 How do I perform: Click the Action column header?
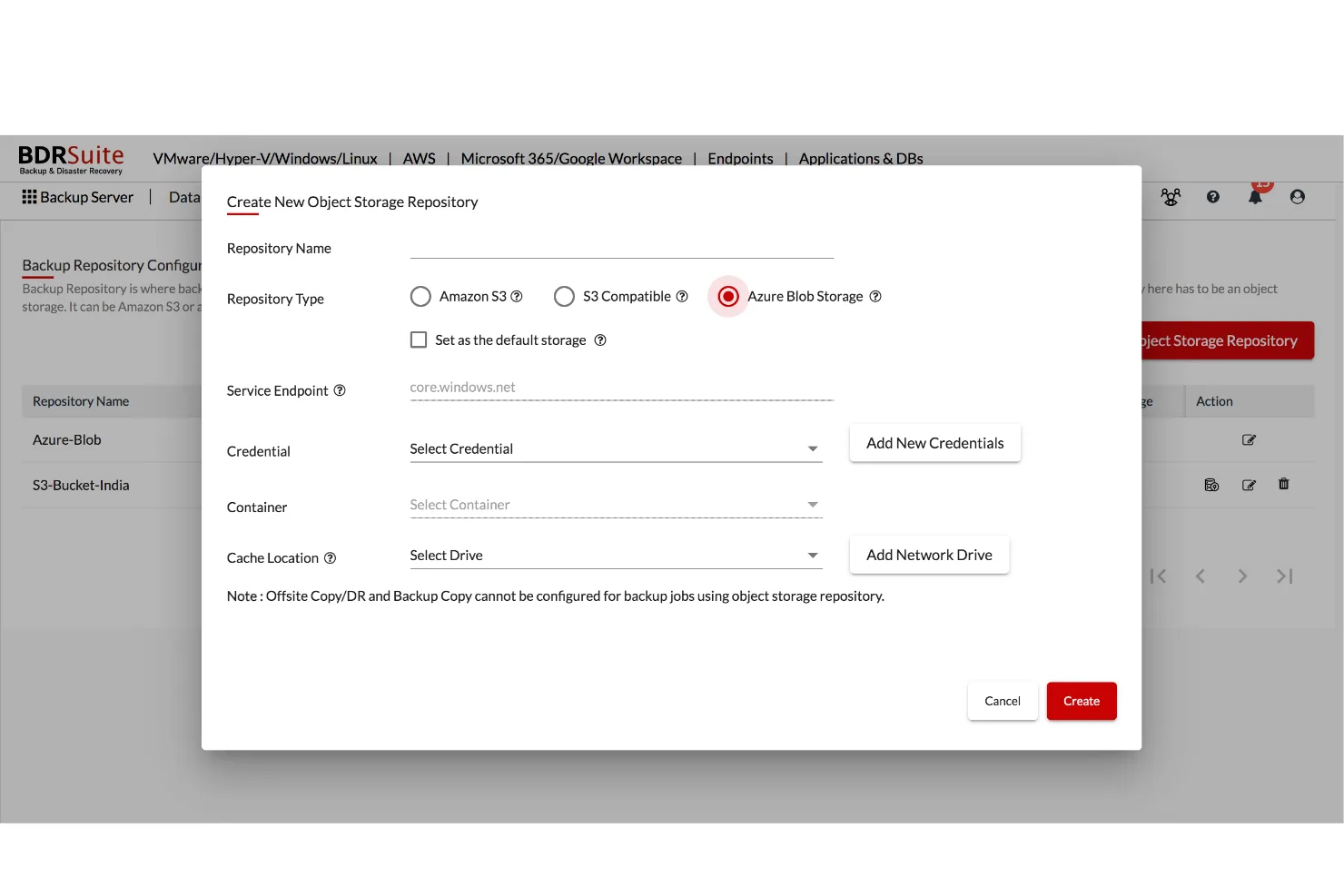(x=1214, y=401)
